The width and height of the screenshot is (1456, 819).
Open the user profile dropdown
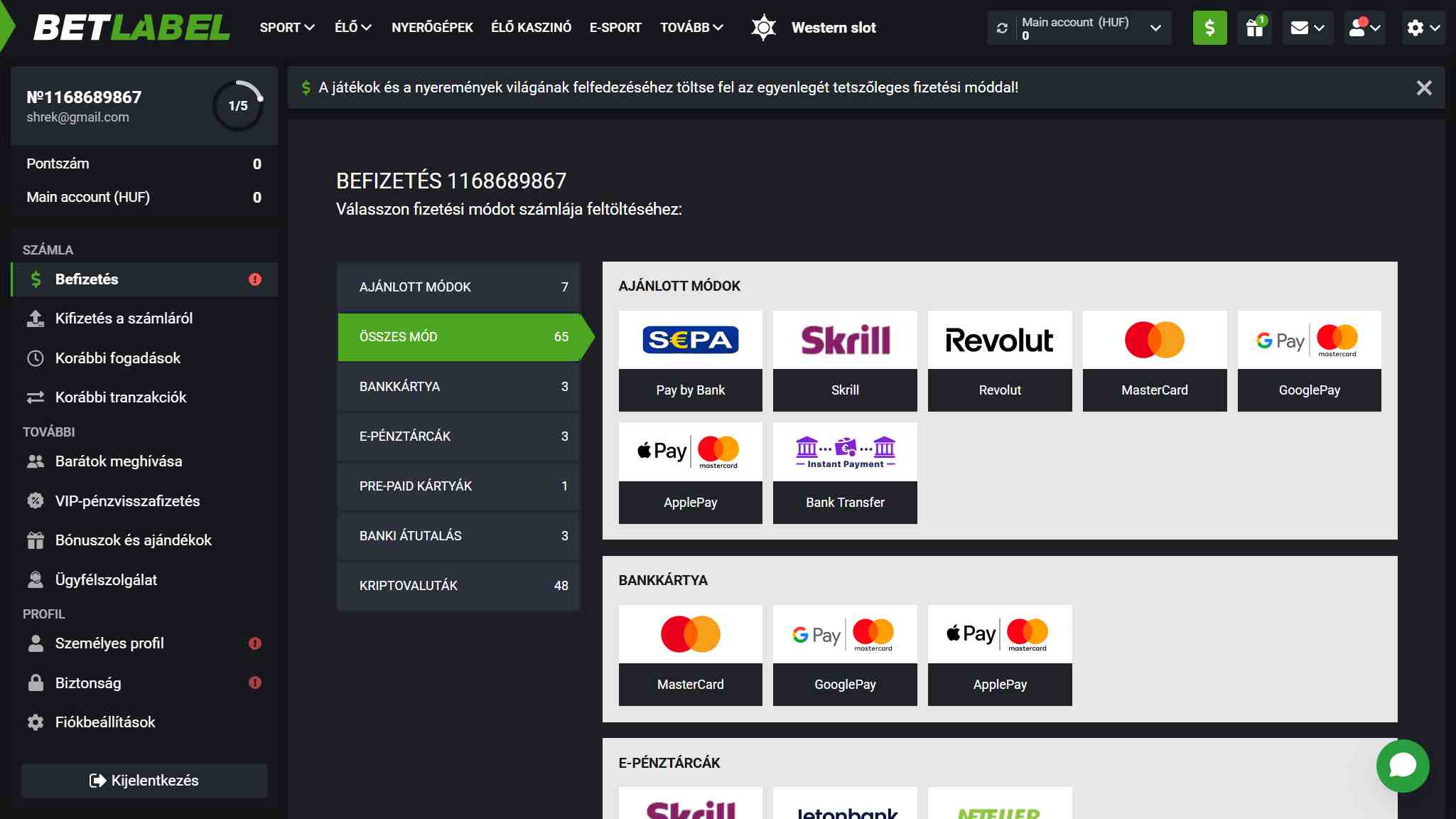[1364, 28]
